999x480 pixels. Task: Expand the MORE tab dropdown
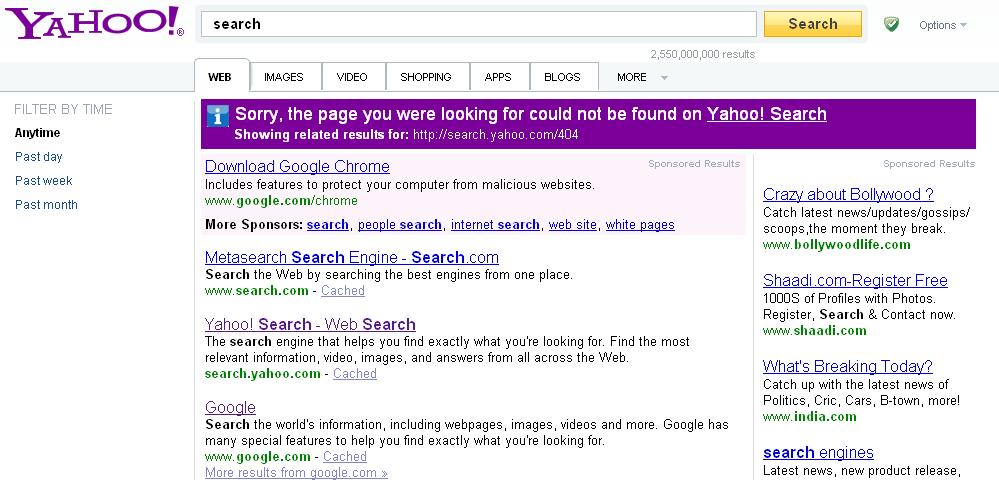coord(642,77)
